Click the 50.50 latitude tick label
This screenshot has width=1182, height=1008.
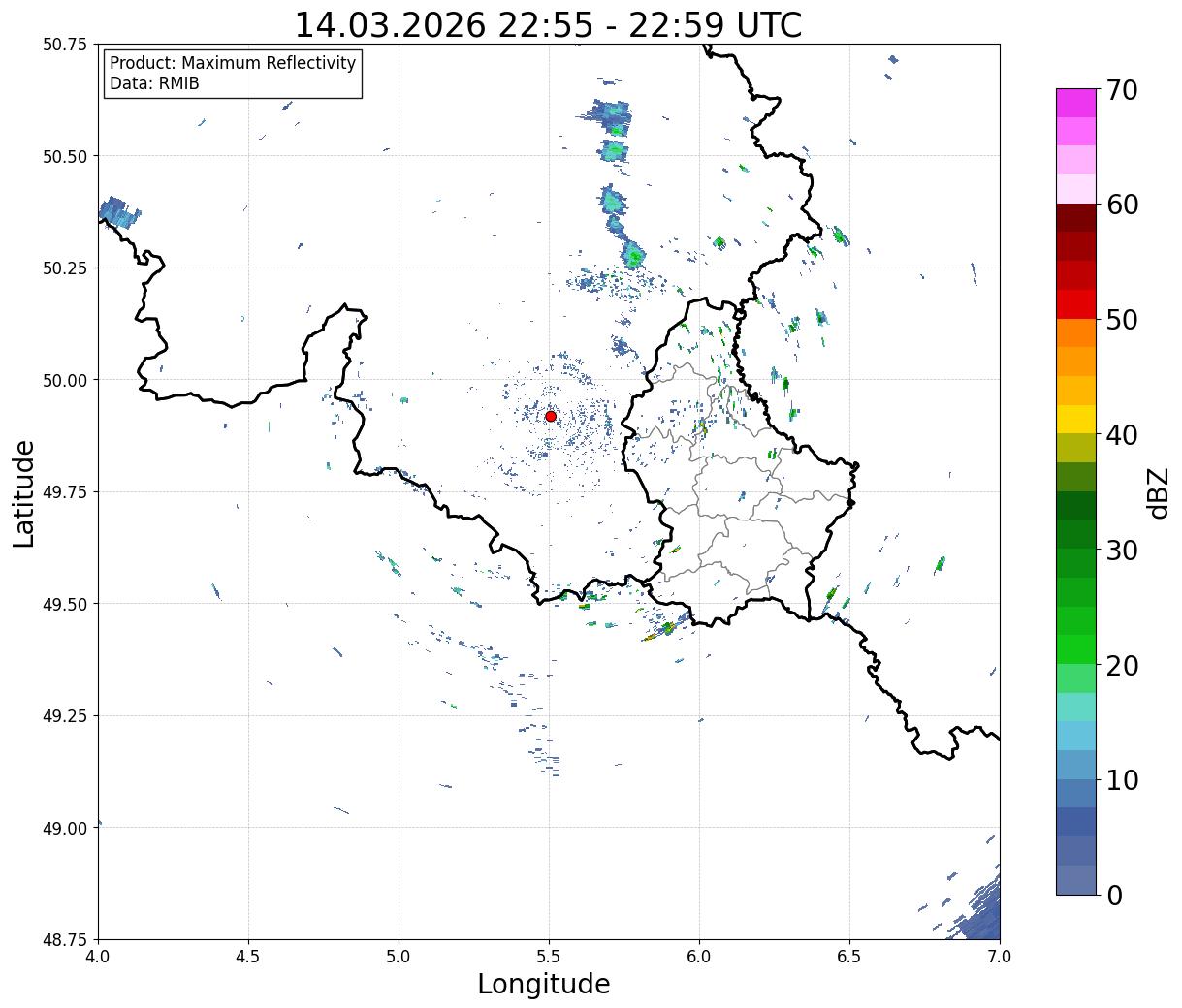click(x=65, y=156)
